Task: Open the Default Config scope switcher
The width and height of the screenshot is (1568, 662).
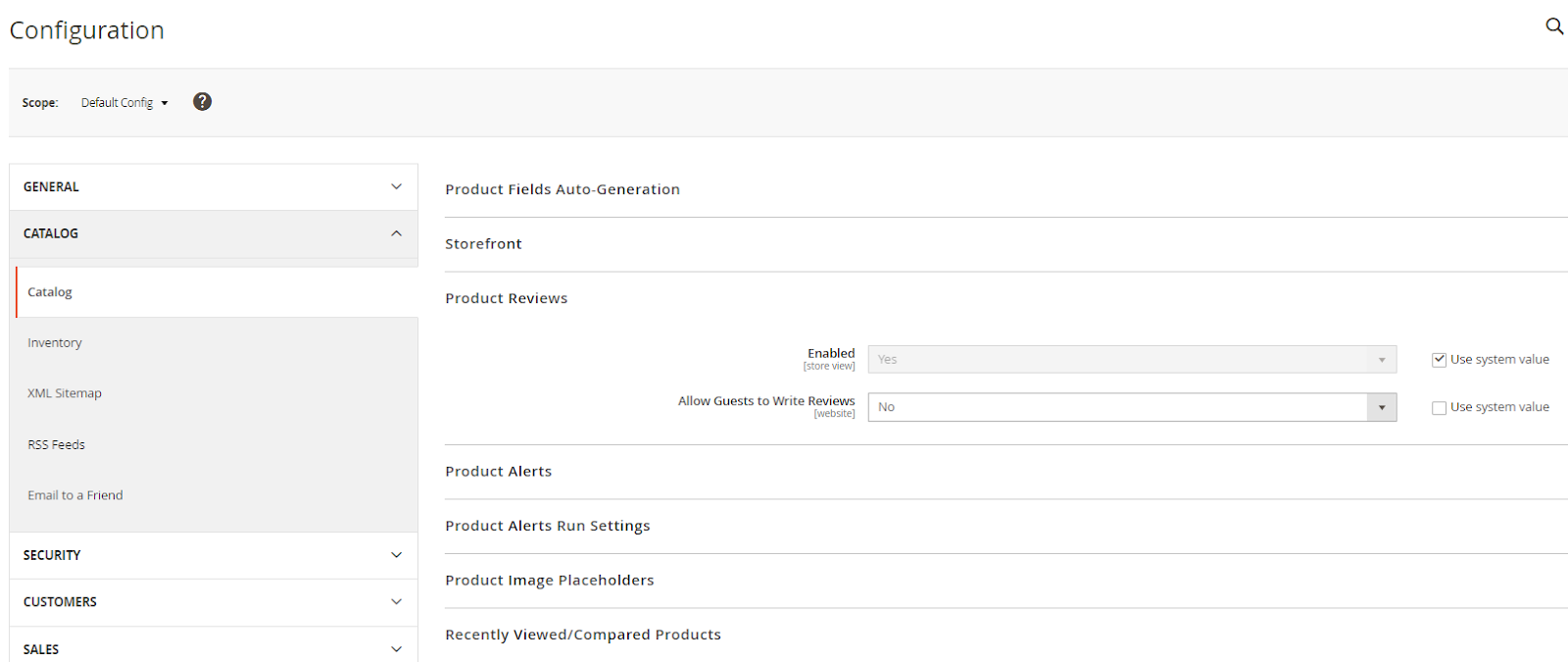Action: point(124,103)
